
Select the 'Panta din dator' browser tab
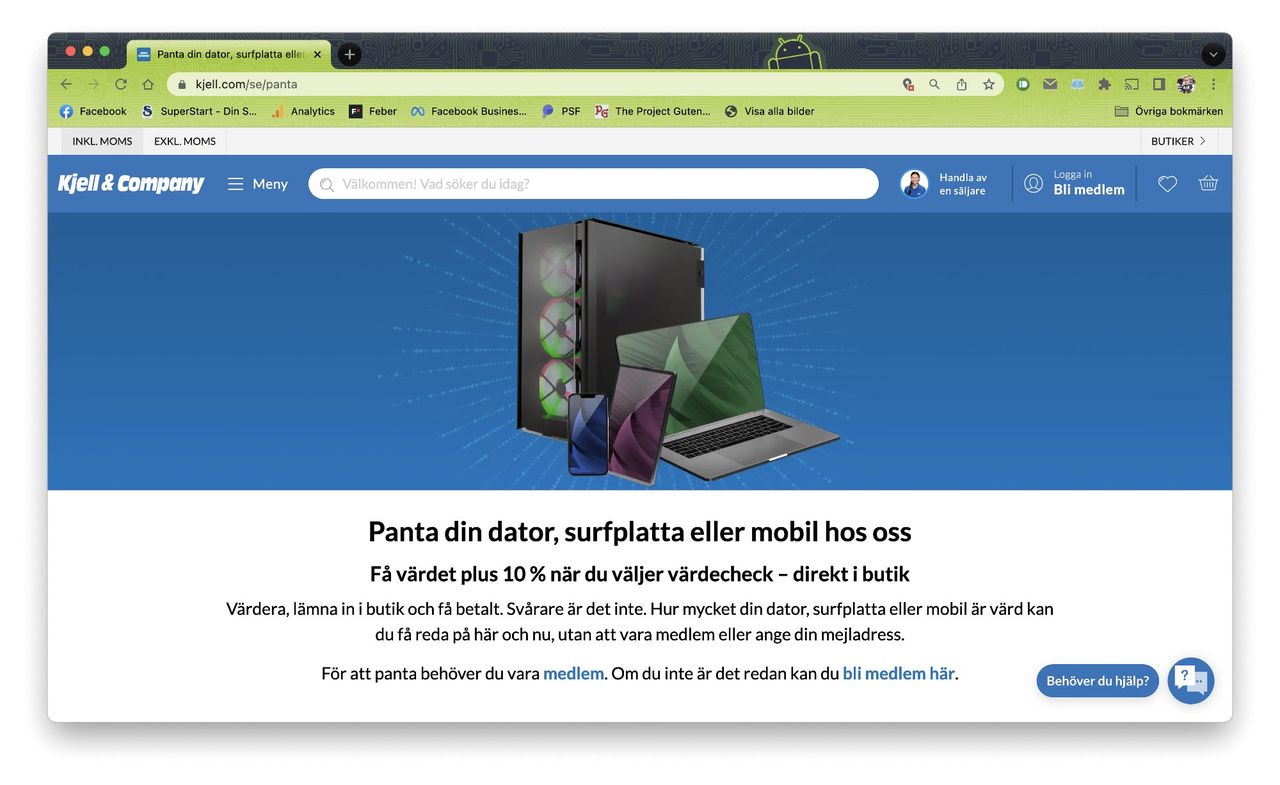[228, 54]
